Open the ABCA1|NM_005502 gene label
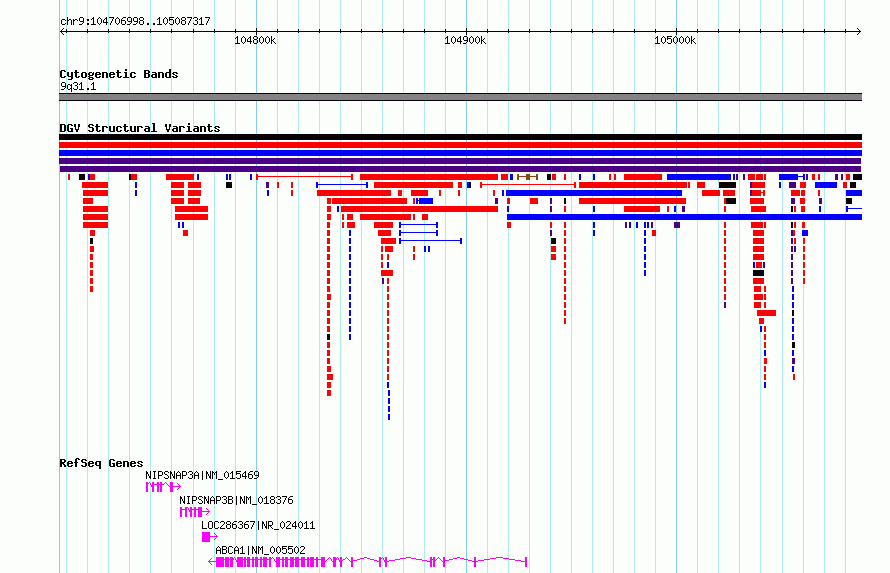The width and height of the screenshot is (890, 573). 261,550
